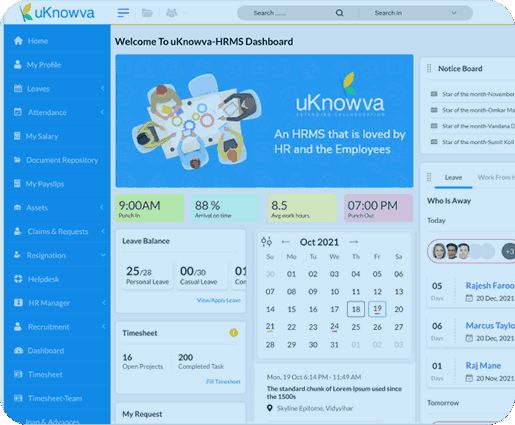Click the Timesheet yellow info badge
The image size is (515, 425).
(234, 332)
